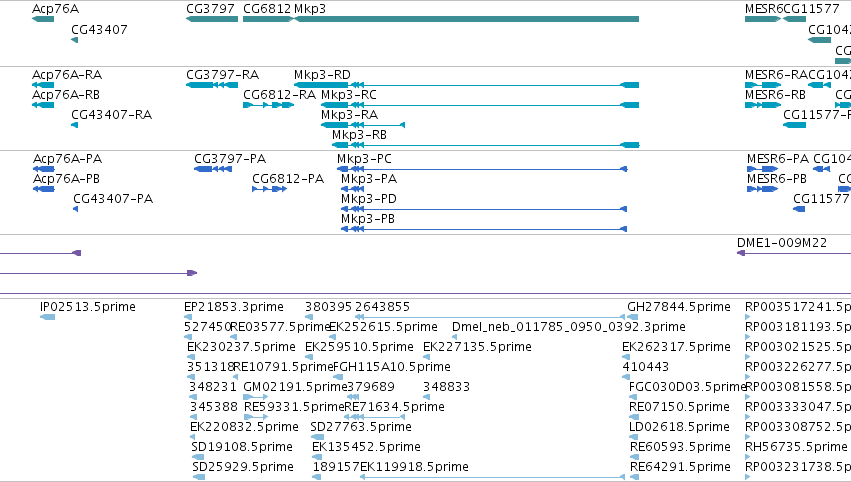This screenshot has height=482, width=851.
Task: Click protein CG43407-PA
Action: click(75, 210)
